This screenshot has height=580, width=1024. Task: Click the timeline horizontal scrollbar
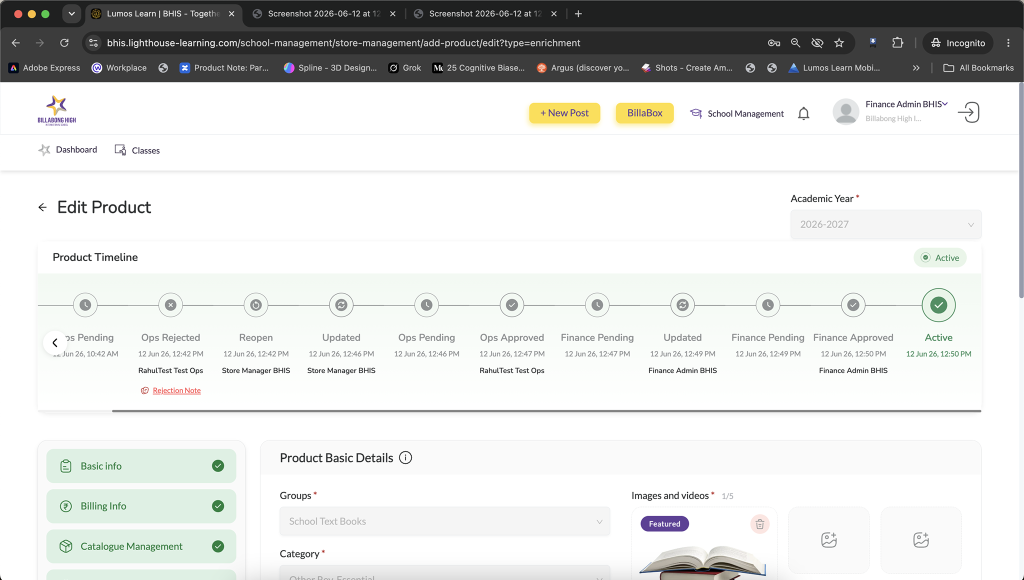point(546,411)
